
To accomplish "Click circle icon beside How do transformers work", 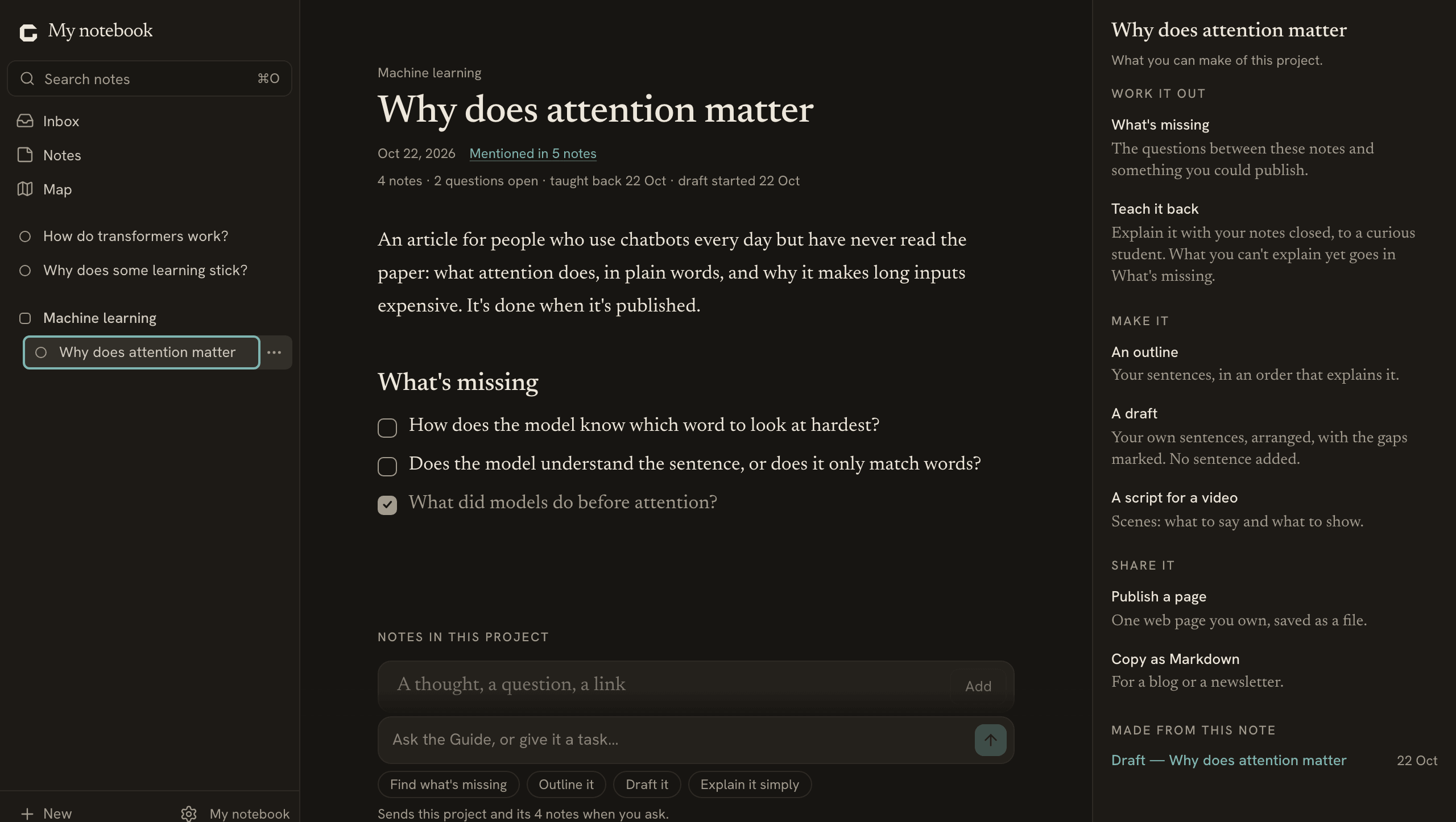I will pyautogui.click(x=25, y=236).
